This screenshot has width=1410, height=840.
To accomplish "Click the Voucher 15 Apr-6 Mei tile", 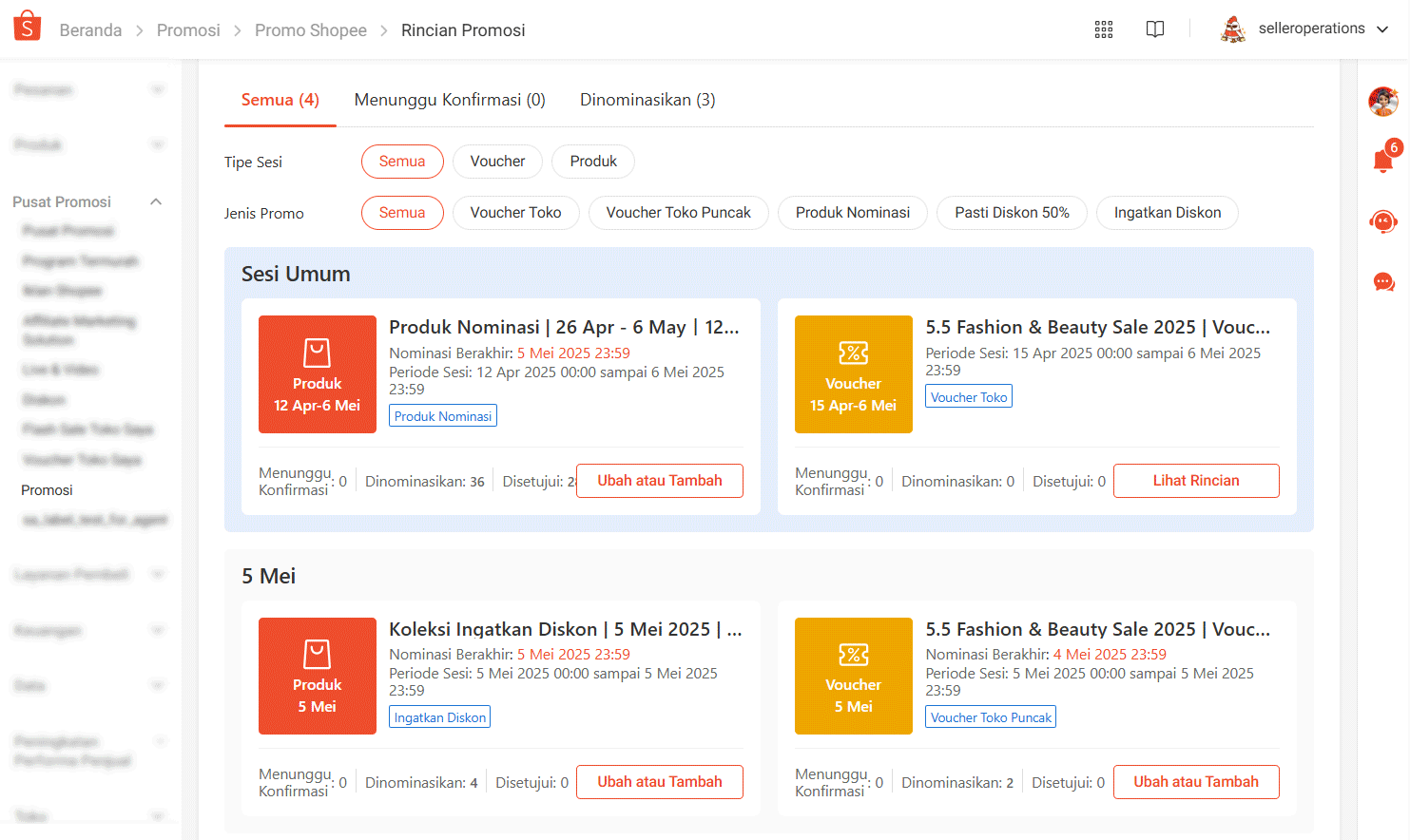I will pyautogui.click(x=854, y=374).
